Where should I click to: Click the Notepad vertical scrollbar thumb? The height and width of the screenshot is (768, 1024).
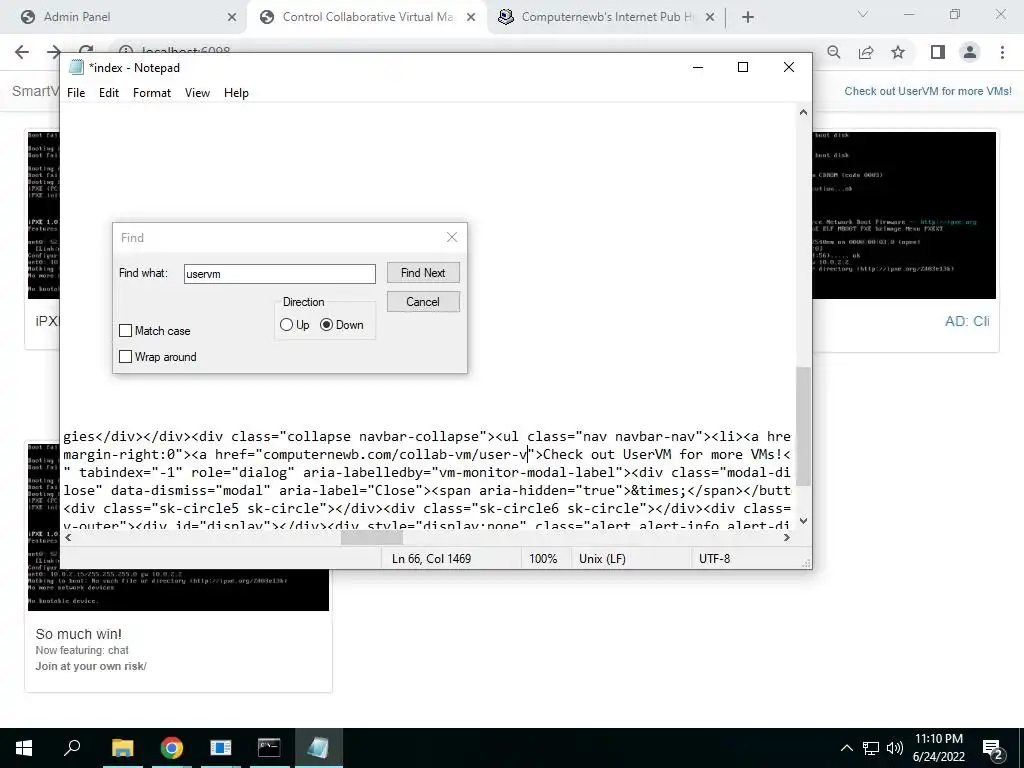(803, 426)
